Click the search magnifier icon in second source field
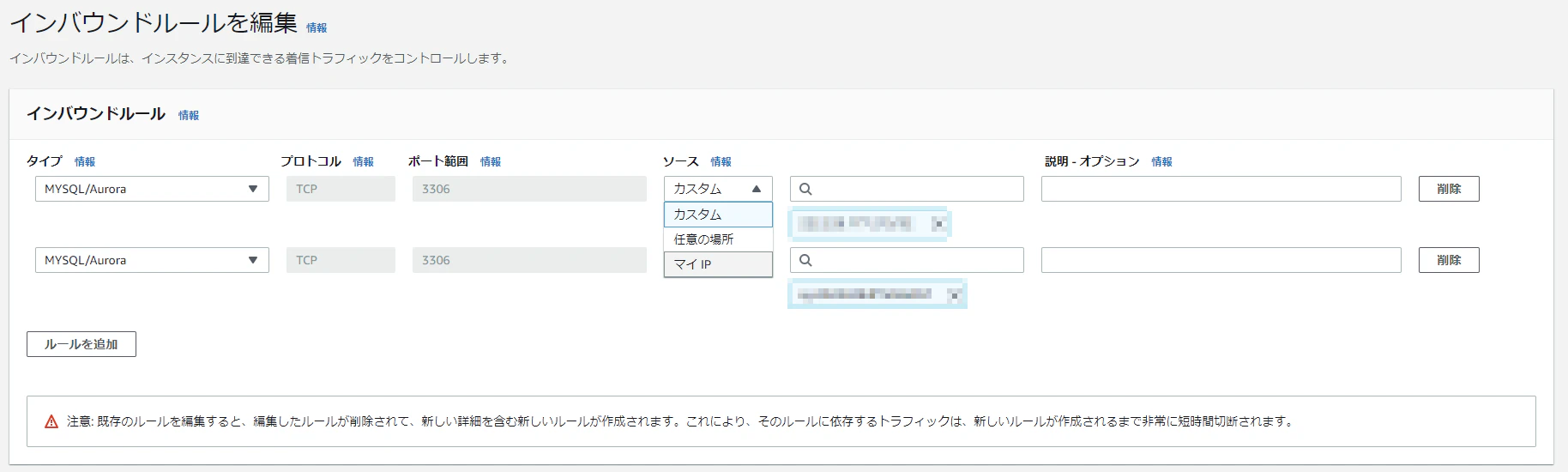Image resolution: width=1568 pixels, height=472 pixels. pyautogui.click(x=805, y=260)
